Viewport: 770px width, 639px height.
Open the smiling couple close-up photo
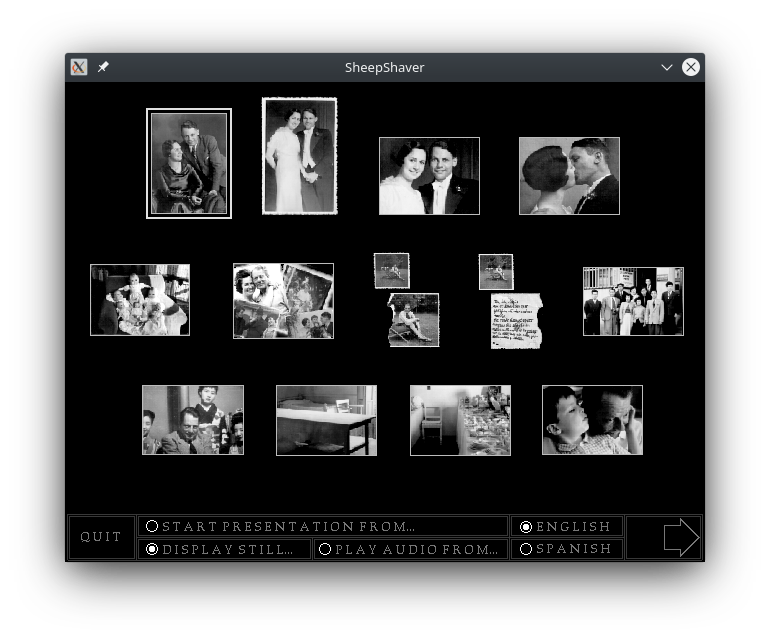coord(429,176)
